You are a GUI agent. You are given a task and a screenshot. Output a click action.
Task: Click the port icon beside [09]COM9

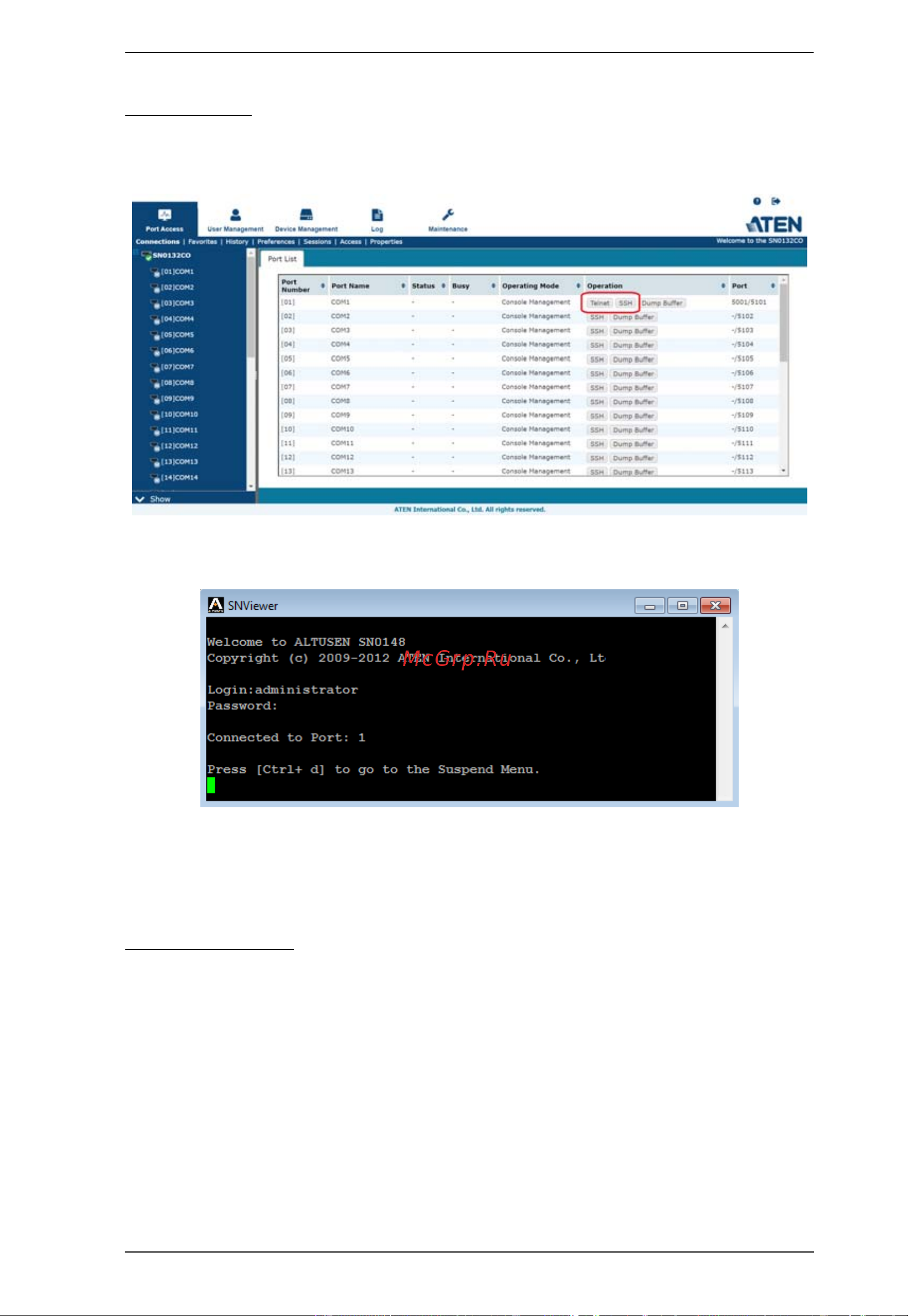[x=155, y=399]
